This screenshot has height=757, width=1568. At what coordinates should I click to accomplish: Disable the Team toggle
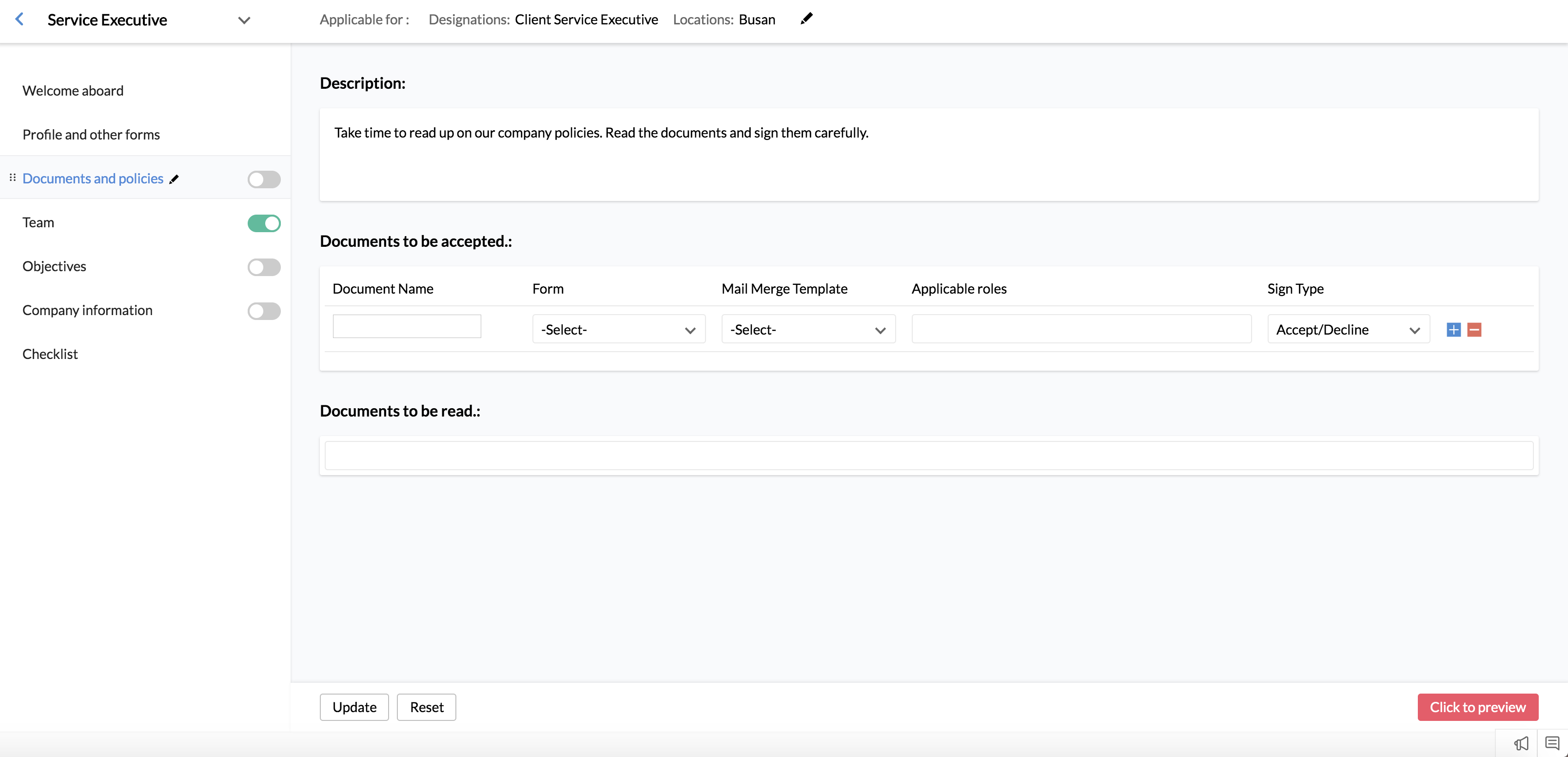(x=264, y=223)
